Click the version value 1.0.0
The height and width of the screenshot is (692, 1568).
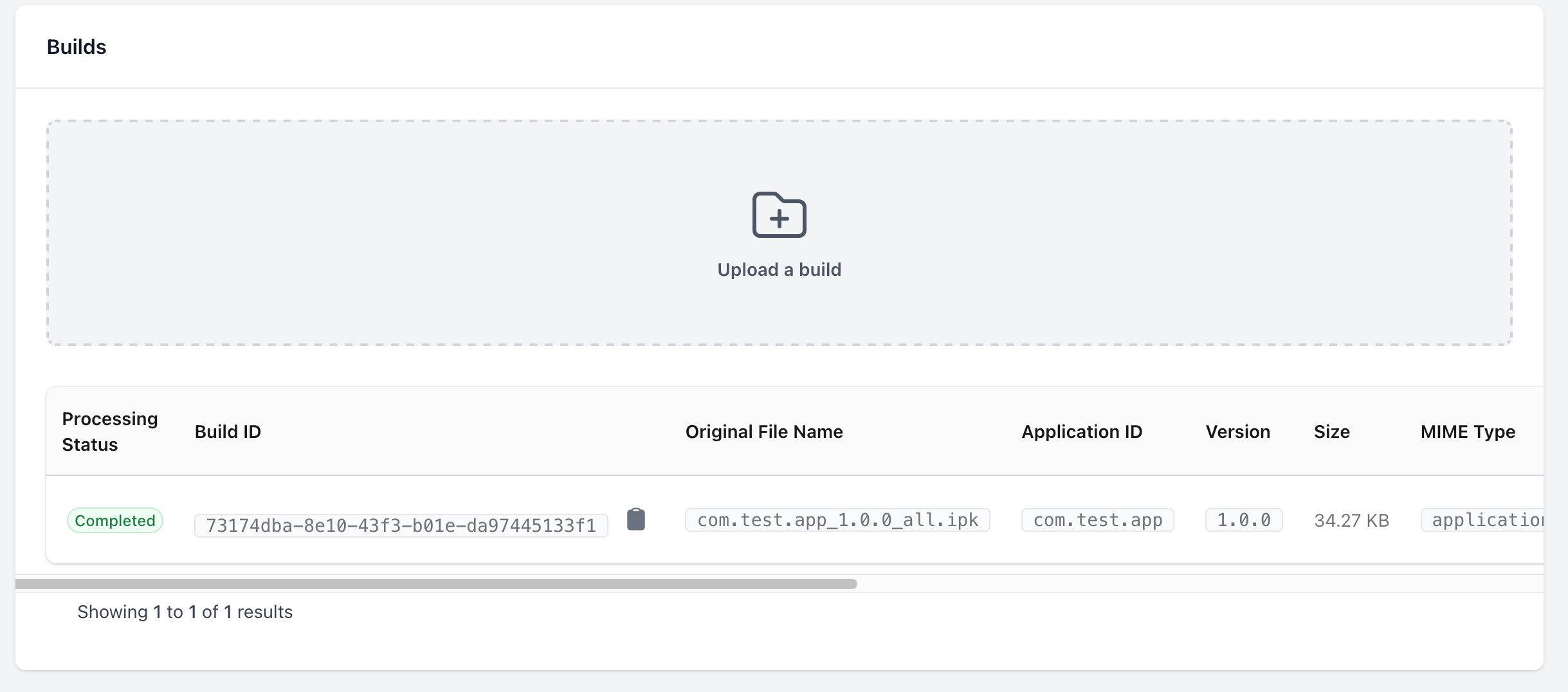1244,520
